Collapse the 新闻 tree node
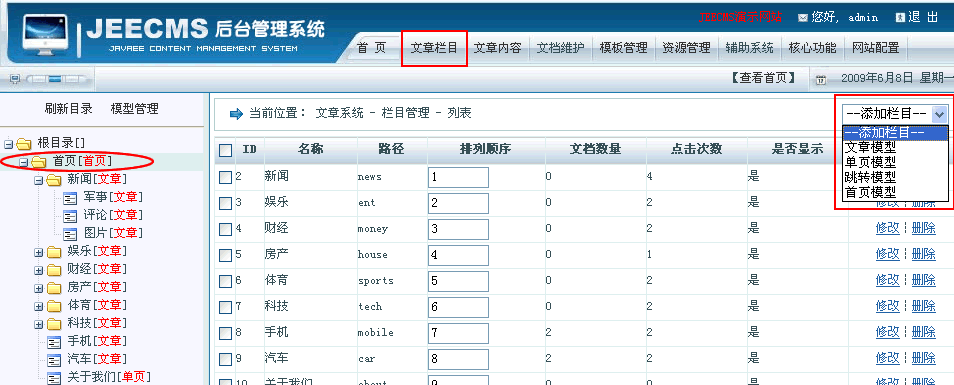954x385 pixels. (x=38, y=181)
